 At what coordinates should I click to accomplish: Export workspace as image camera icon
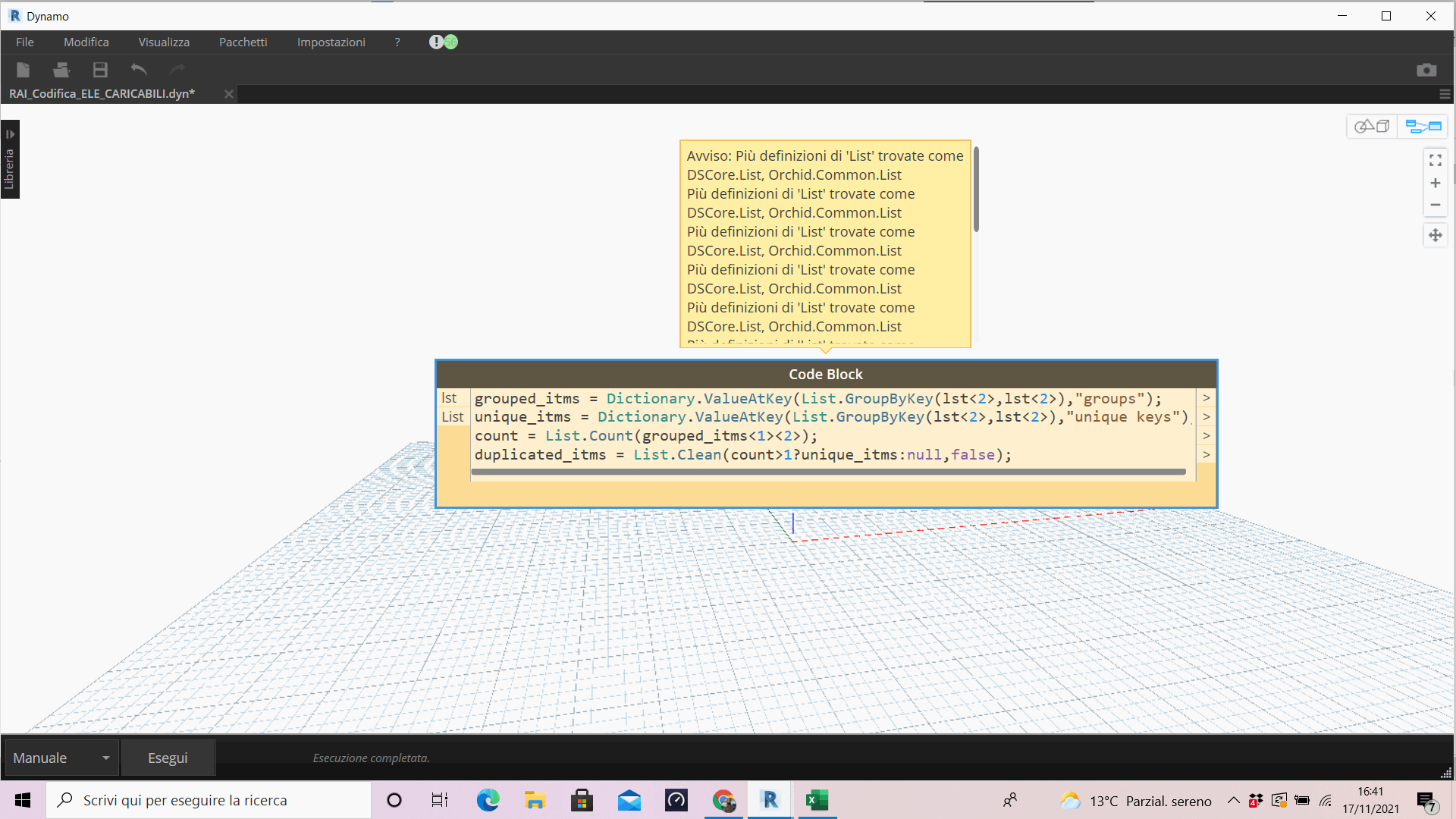1426,70
